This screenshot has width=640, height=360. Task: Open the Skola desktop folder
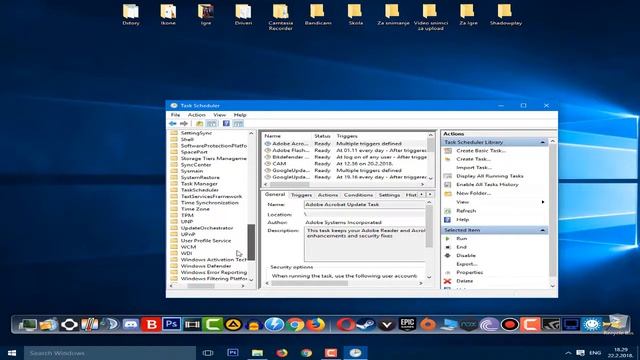[x=356, y=16]
